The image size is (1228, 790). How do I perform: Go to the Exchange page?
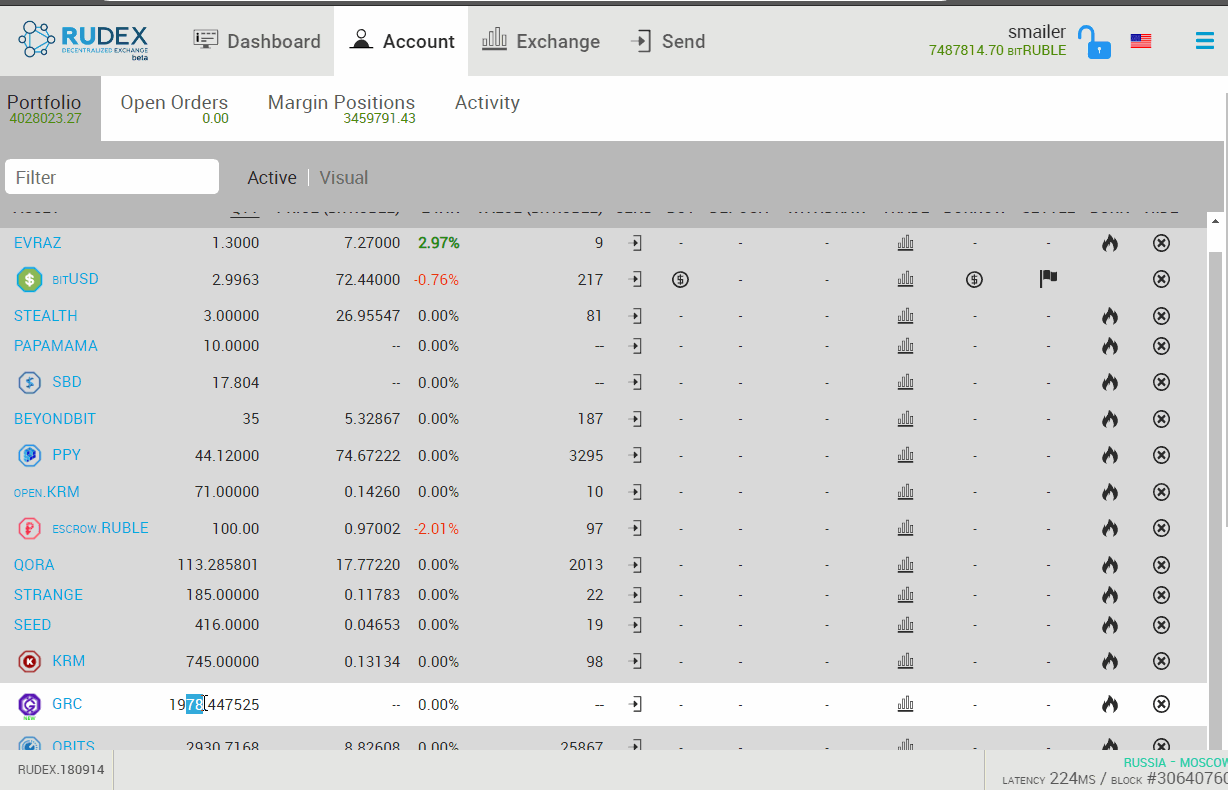click(541, 41)
